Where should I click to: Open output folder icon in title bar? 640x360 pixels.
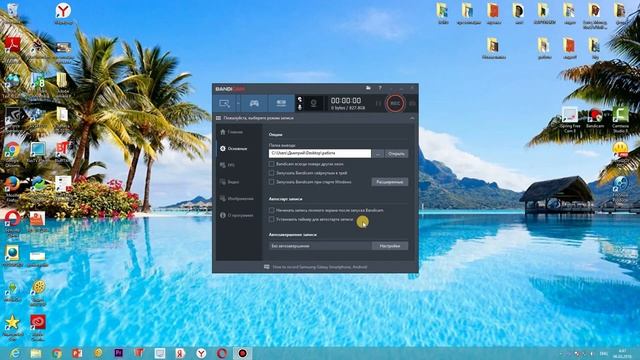click(x=368, y=88)
